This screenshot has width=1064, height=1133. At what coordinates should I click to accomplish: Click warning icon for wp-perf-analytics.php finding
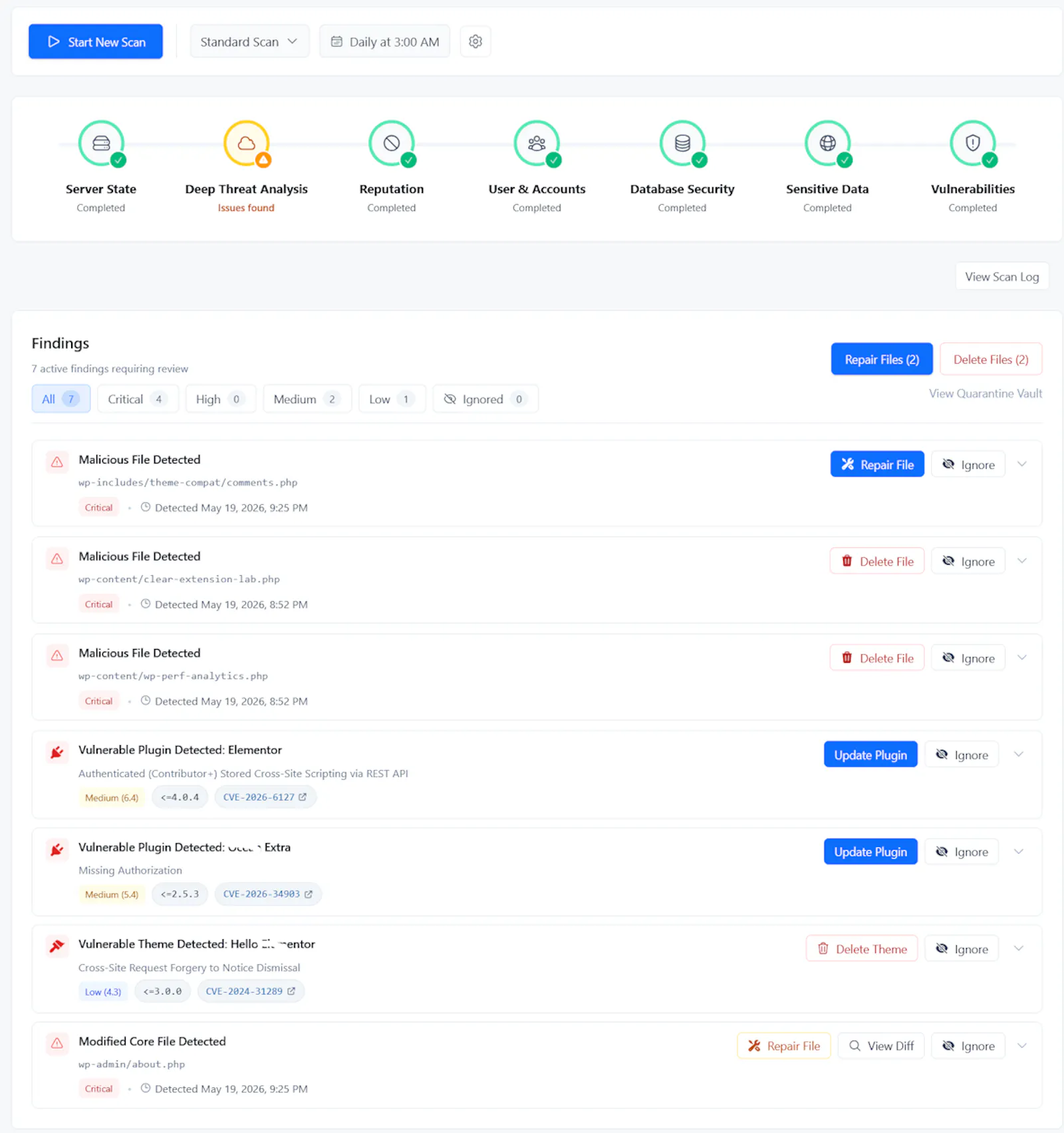point(57,655)
